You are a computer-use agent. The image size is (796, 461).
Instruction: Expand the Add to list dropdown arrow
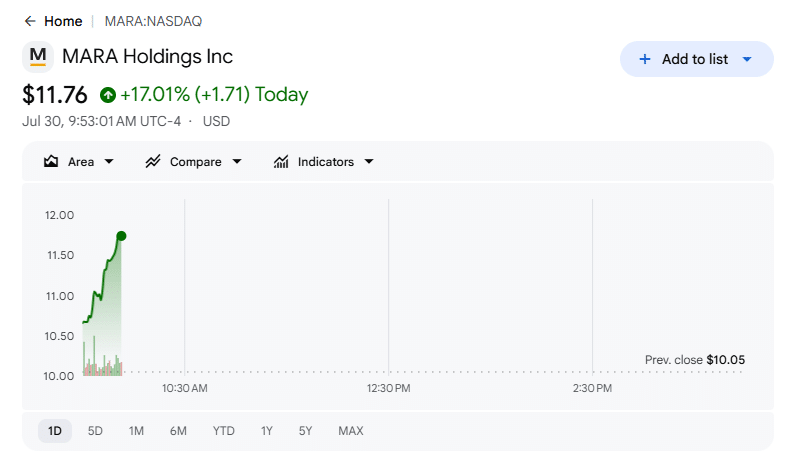click(747, 59)
